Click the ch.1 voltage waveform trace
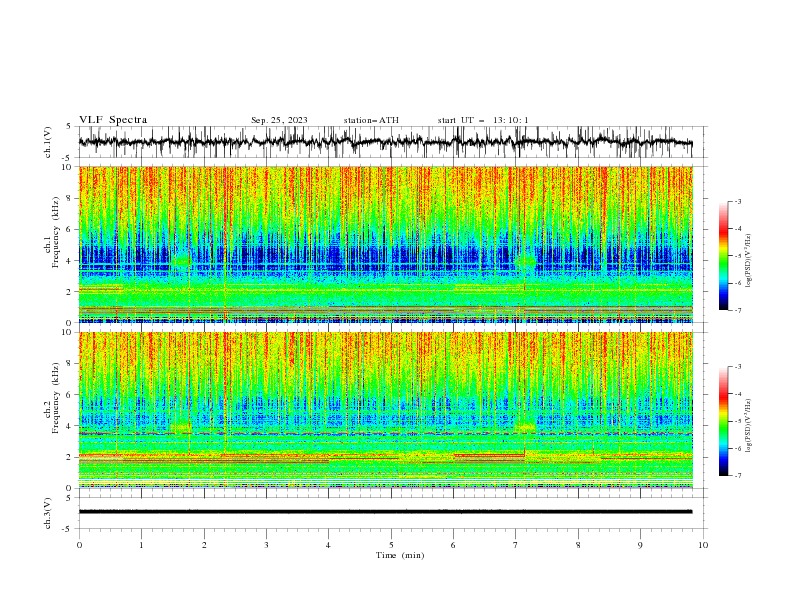This screenshot has height=612, width=792. tap(385, 142)
